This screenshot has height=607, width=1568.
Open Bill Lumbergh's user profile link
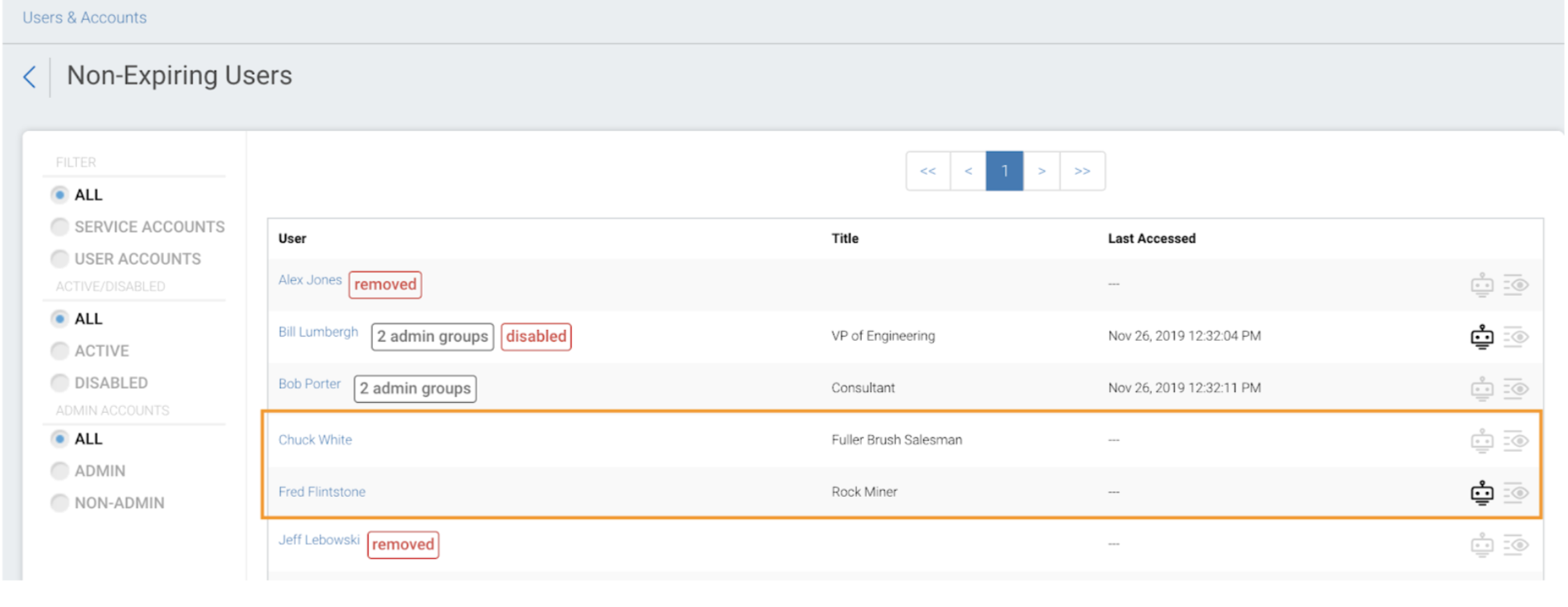click(318, 332)
